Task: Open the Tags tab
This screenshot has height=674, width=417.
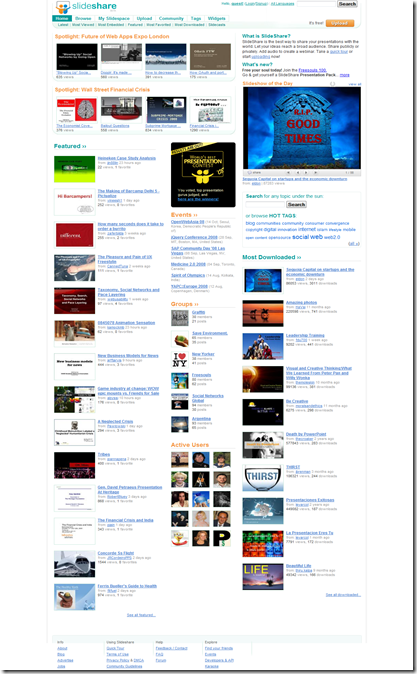Action: tap(196, 18)
